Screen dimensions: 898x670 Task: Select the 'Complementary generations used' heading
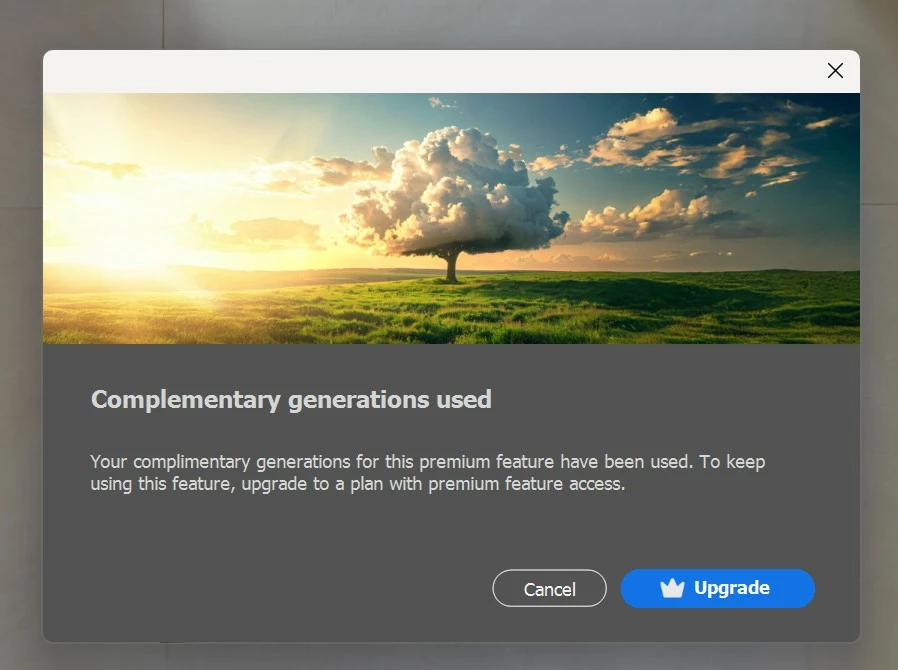point(291,400)
